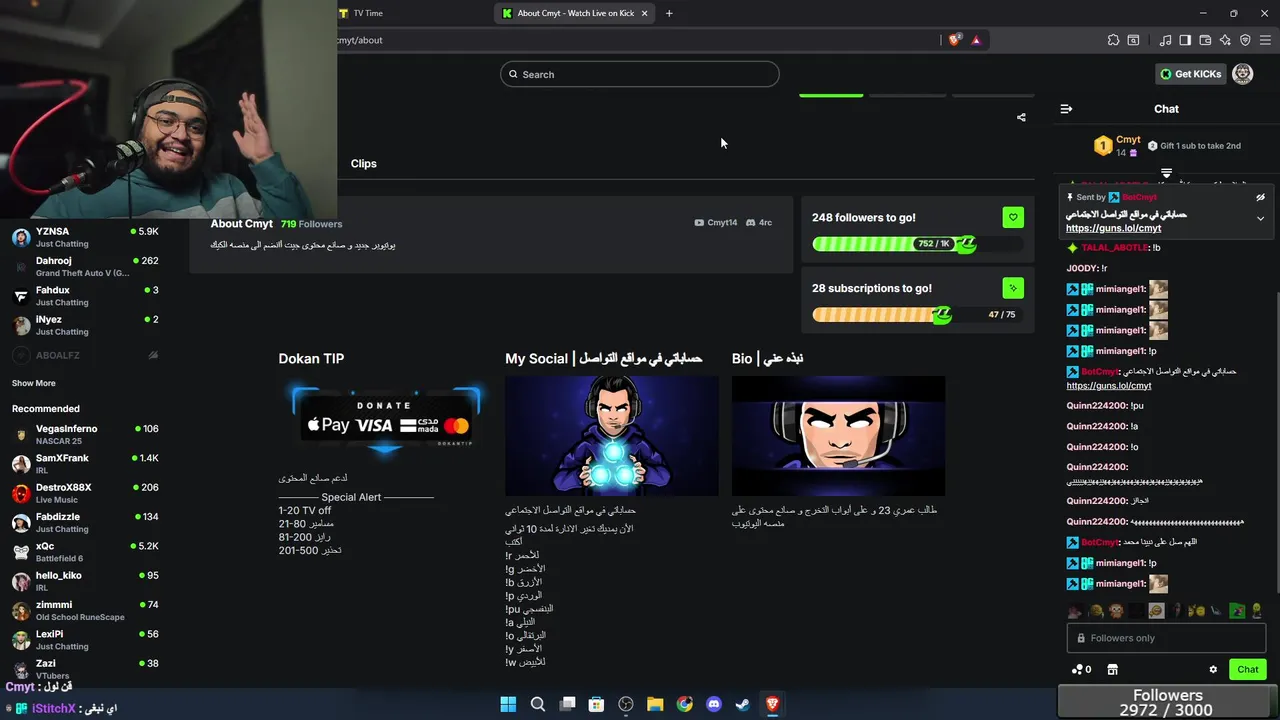Open the guns.lol/cmyt link in BotCmyt chat message
The height and width of the screenshot is (720, 1280).
tap(1109, 386)
